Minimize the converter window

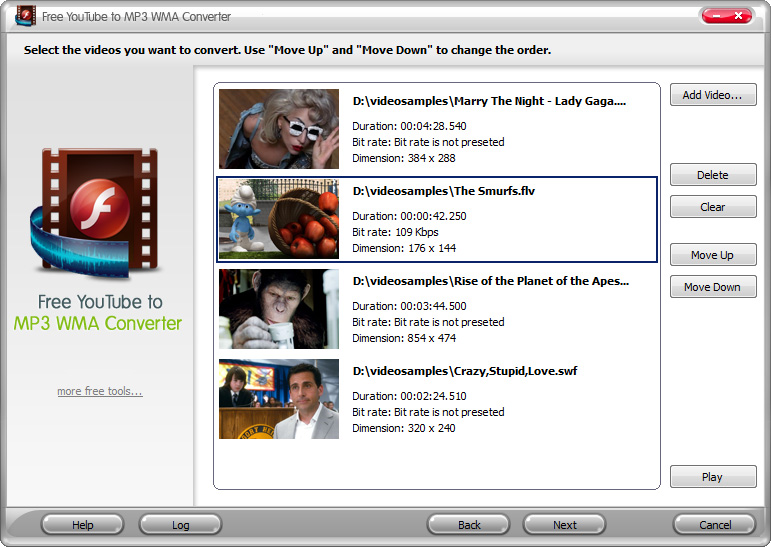(716, 16)
